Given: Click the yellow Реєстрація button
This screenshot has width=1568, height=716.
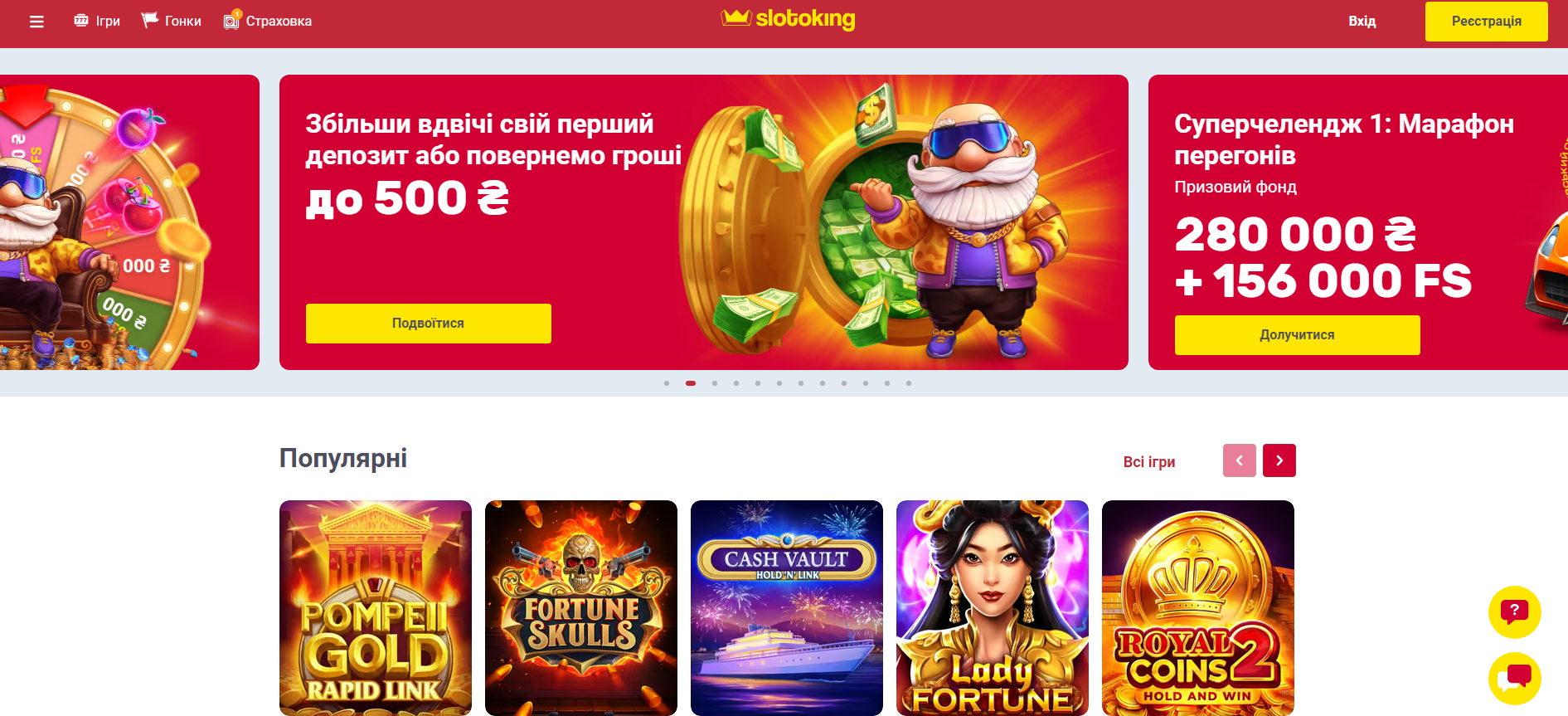Looking at the screenshot, I should pos(1487,22).
